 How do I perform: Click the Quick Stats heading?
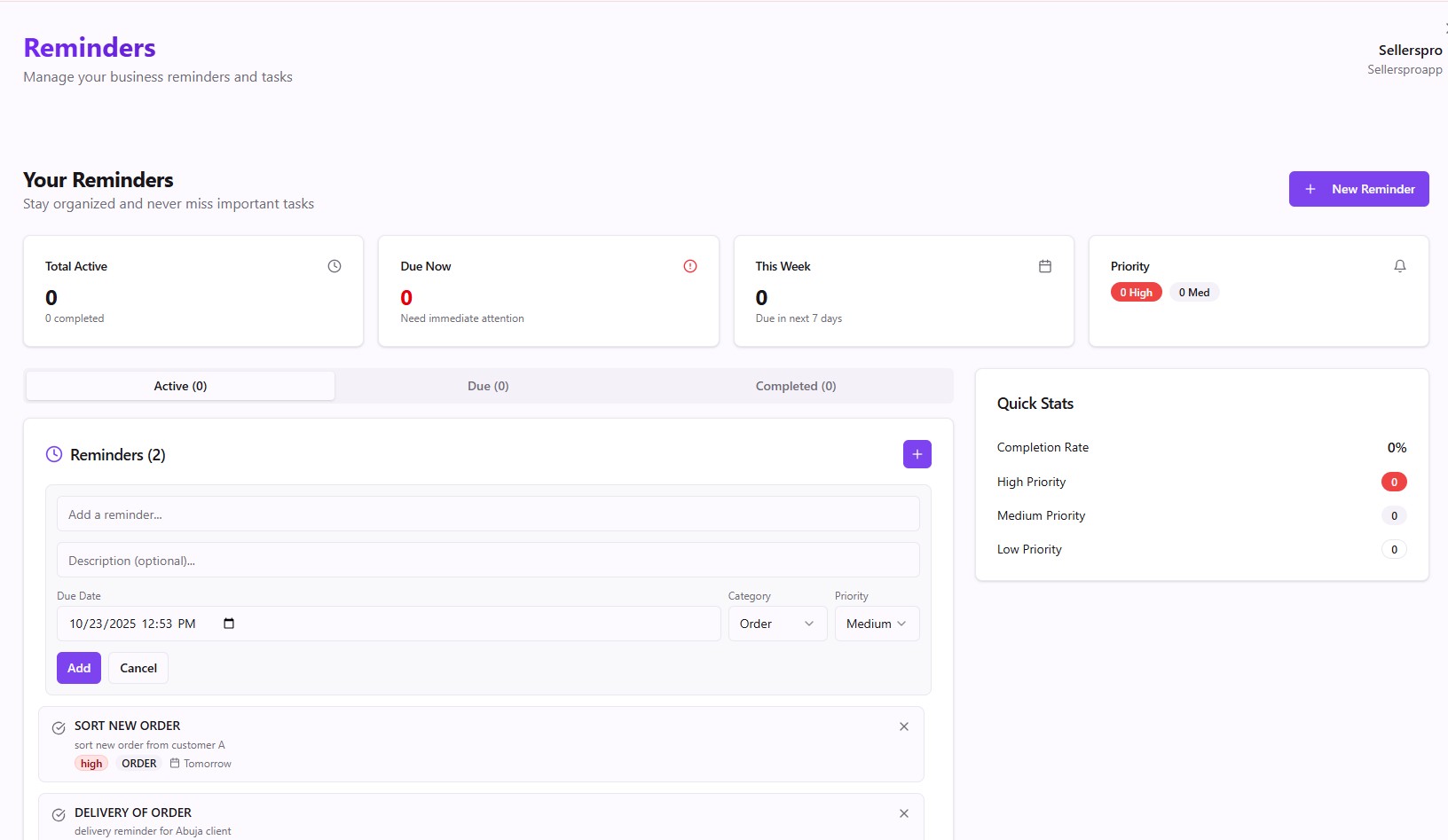[1035, 404]
